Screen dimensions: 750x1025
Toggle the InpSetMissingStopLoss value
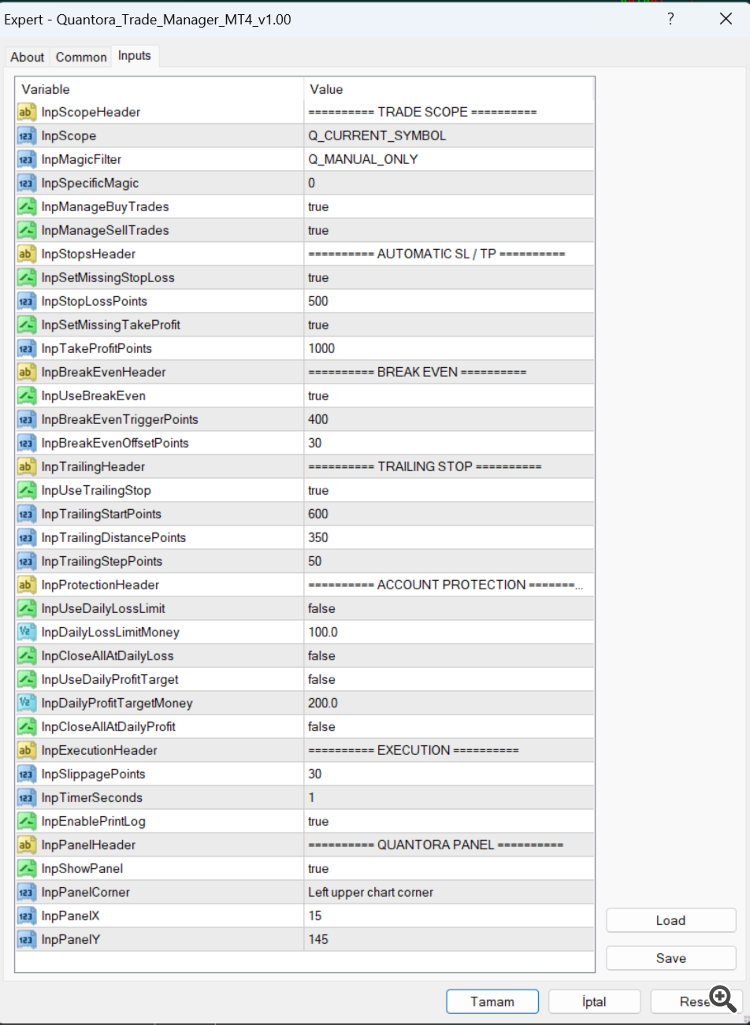[449, 278]
